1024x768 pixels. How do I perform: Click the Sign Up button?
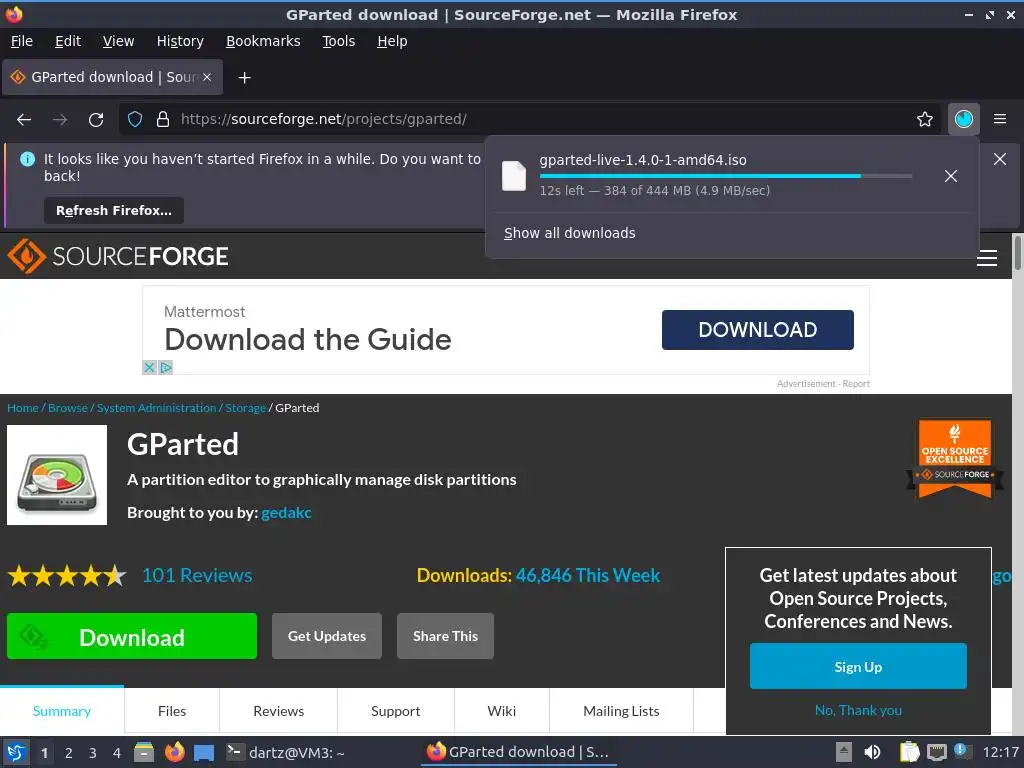pos(858,666)
